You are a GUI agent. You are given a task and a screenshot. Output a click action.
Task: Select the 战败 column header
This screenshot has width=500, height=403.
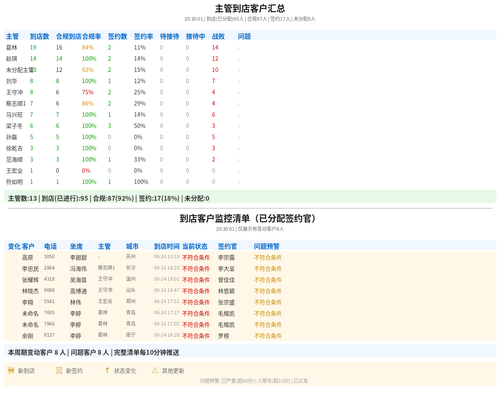pyautogui.click(x=218, y=36)
